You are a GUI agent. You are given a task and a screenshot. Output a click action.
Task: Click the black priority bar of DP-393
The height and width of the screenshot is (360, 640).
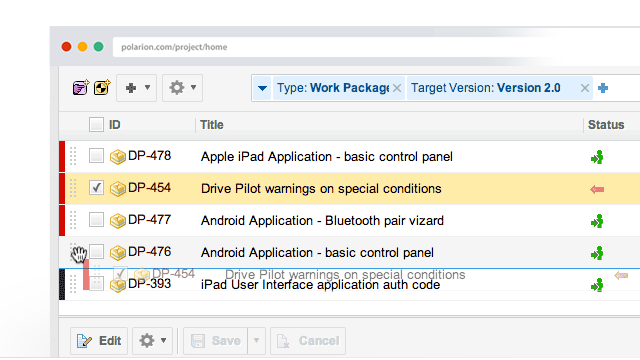coord(62,284)
